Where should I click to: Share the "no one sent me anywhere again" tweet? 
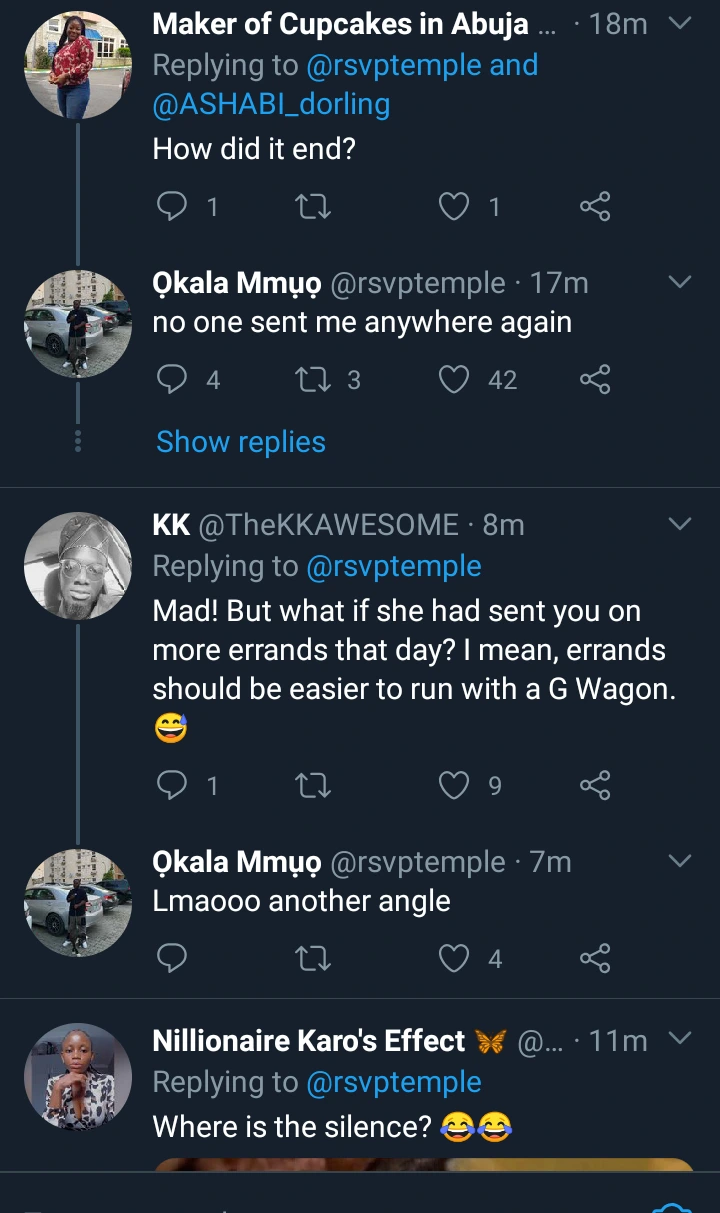pyautogui.click(x=595, y=380)
